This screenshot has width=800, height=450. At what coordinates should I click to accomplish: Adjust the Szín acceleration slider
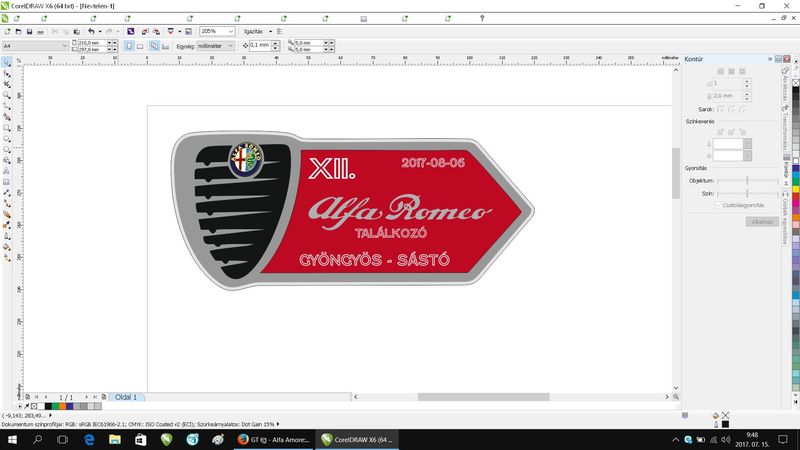(747, 194)
